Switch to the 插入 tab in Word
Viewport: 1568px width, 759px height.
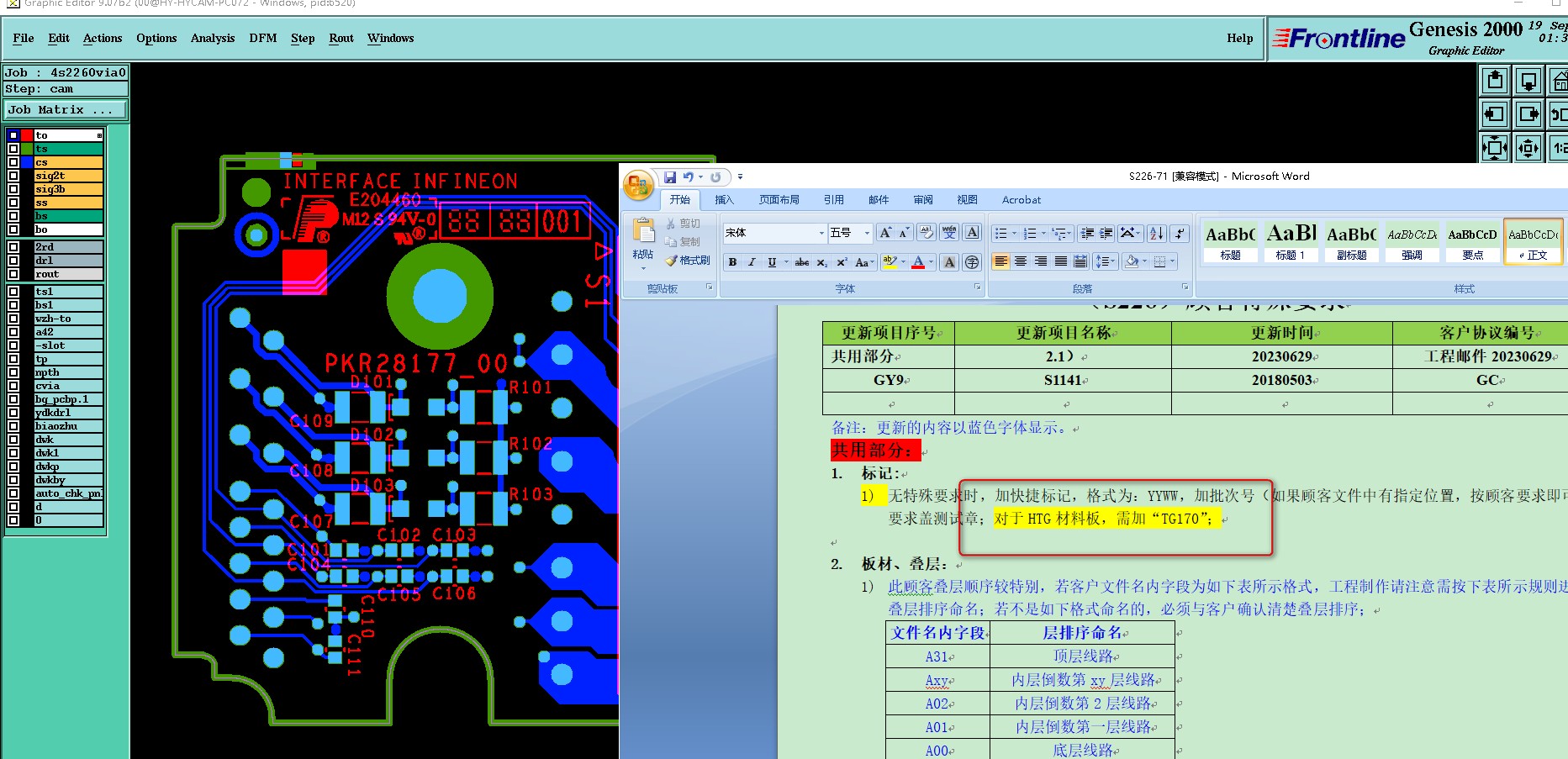[724, 200]
